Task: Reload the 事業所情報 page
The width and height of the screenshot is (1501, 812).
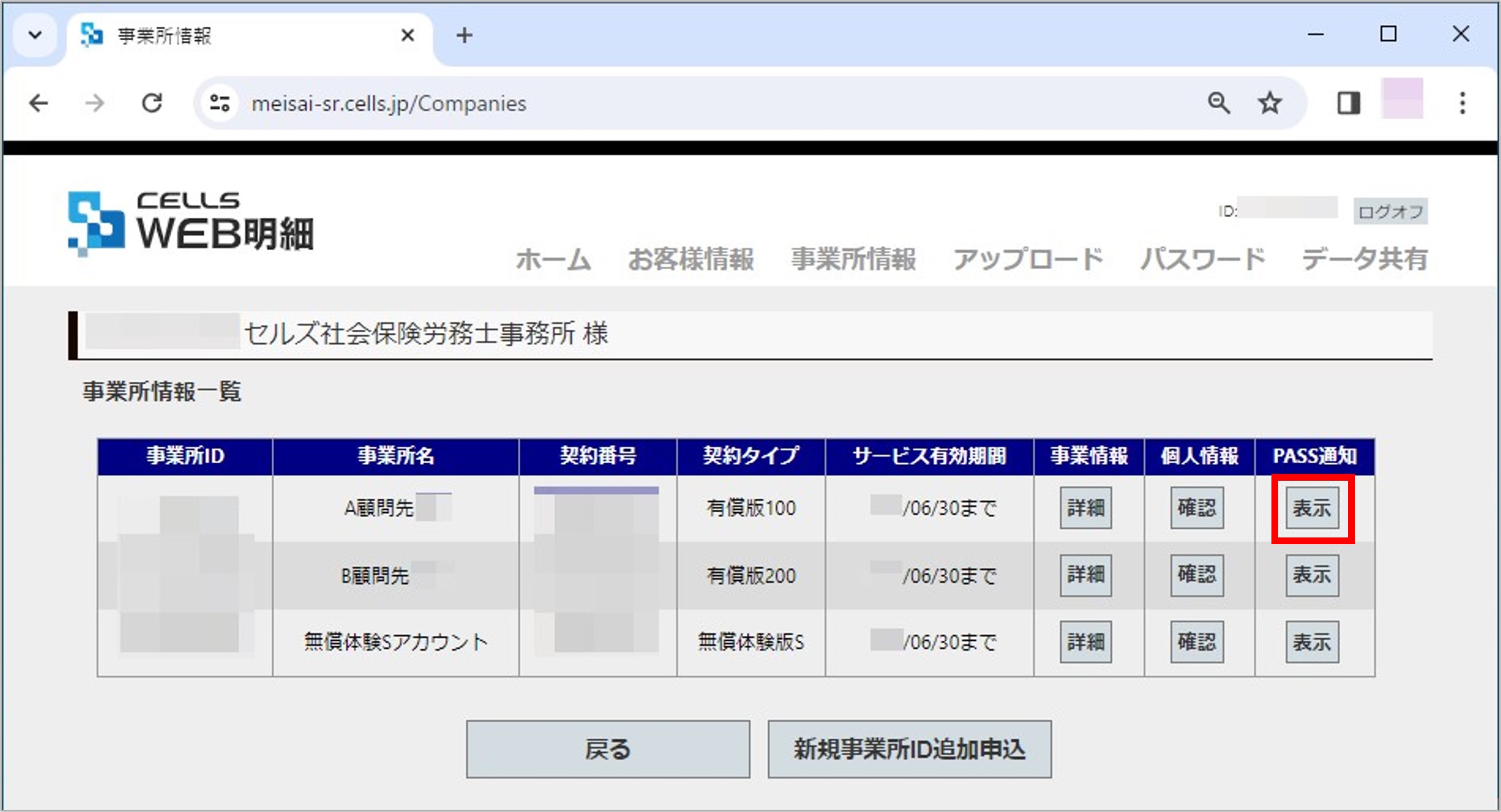Action: pyautogui.click(x=151, y=104)
